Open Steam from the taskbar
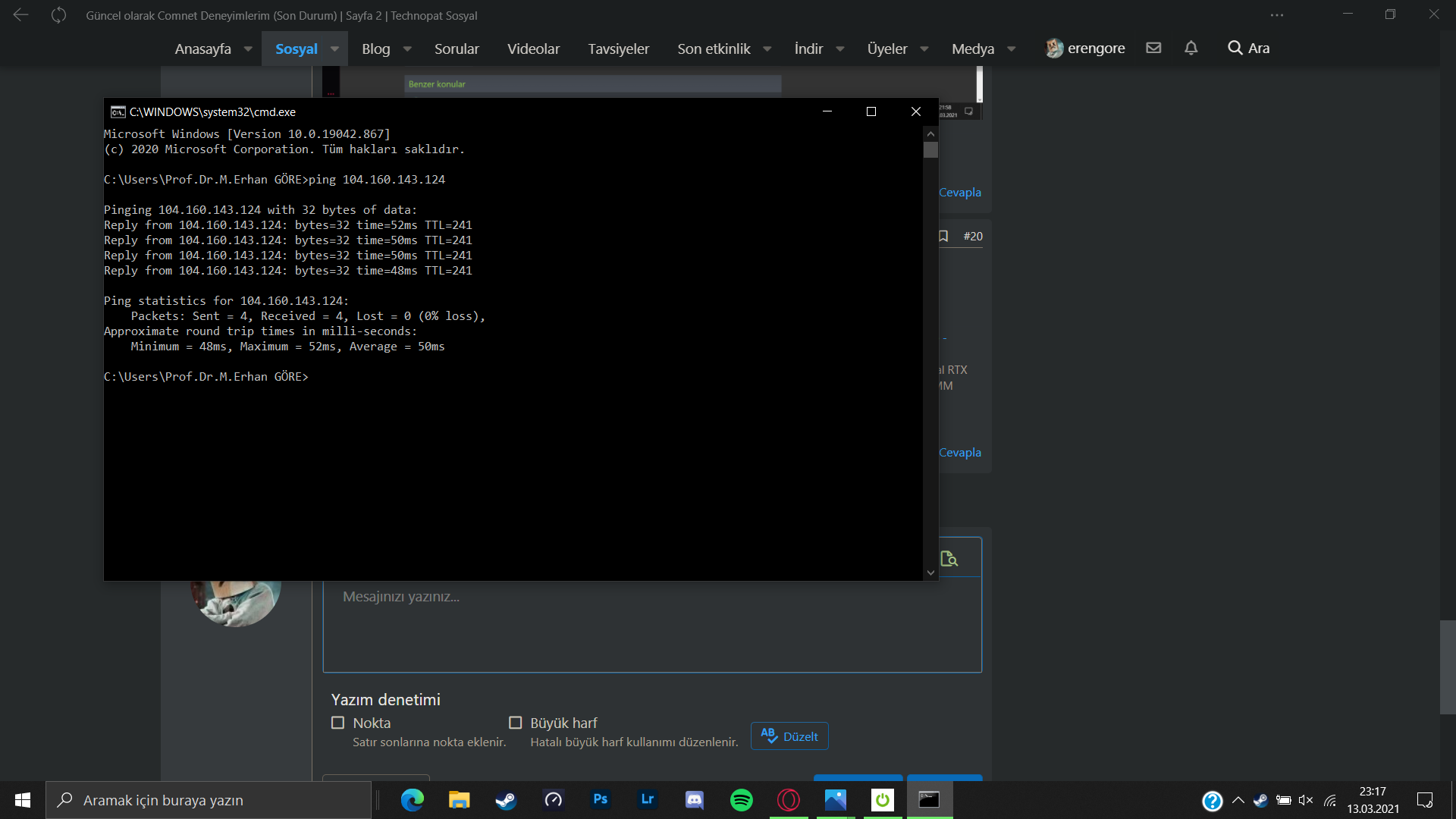The image size is (1456, 819). (506, 800)
